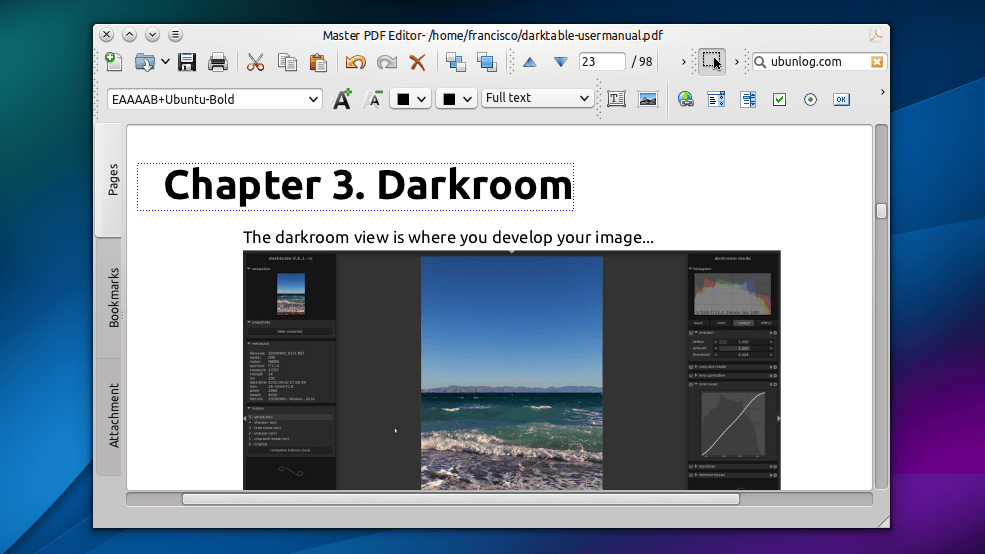Click the darkroom view paragraph text
The image size is (985, 554).
point(448,237)
